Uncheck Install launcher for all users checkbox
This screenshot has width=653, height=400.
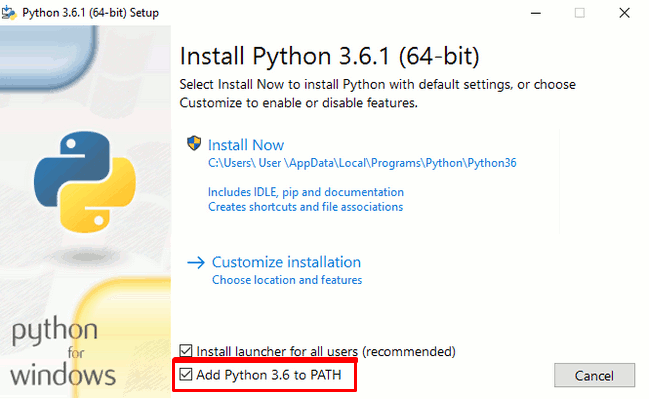coord(186,351)
